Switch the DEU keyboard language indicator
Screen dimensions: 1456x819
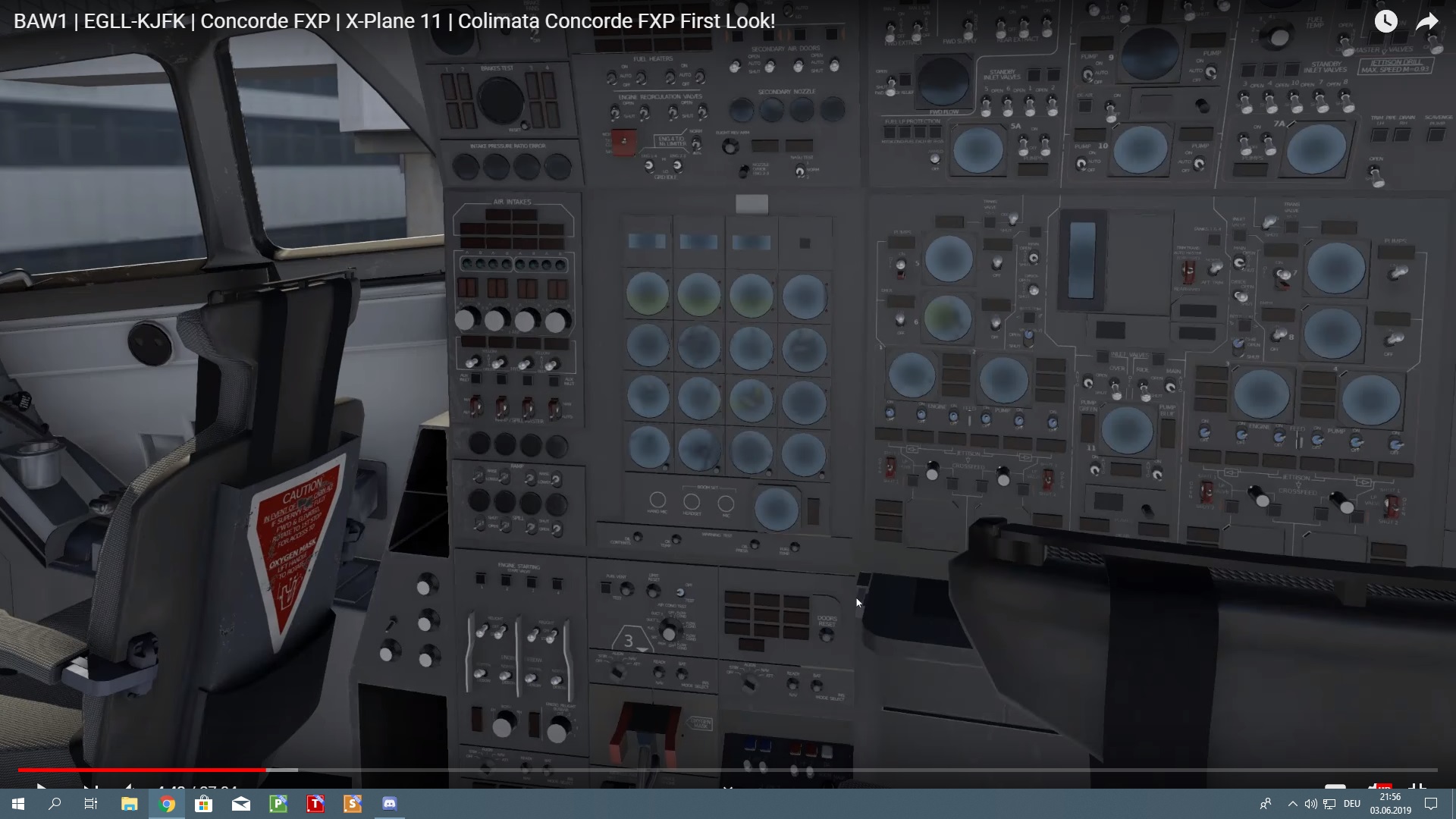(1352, 804)
